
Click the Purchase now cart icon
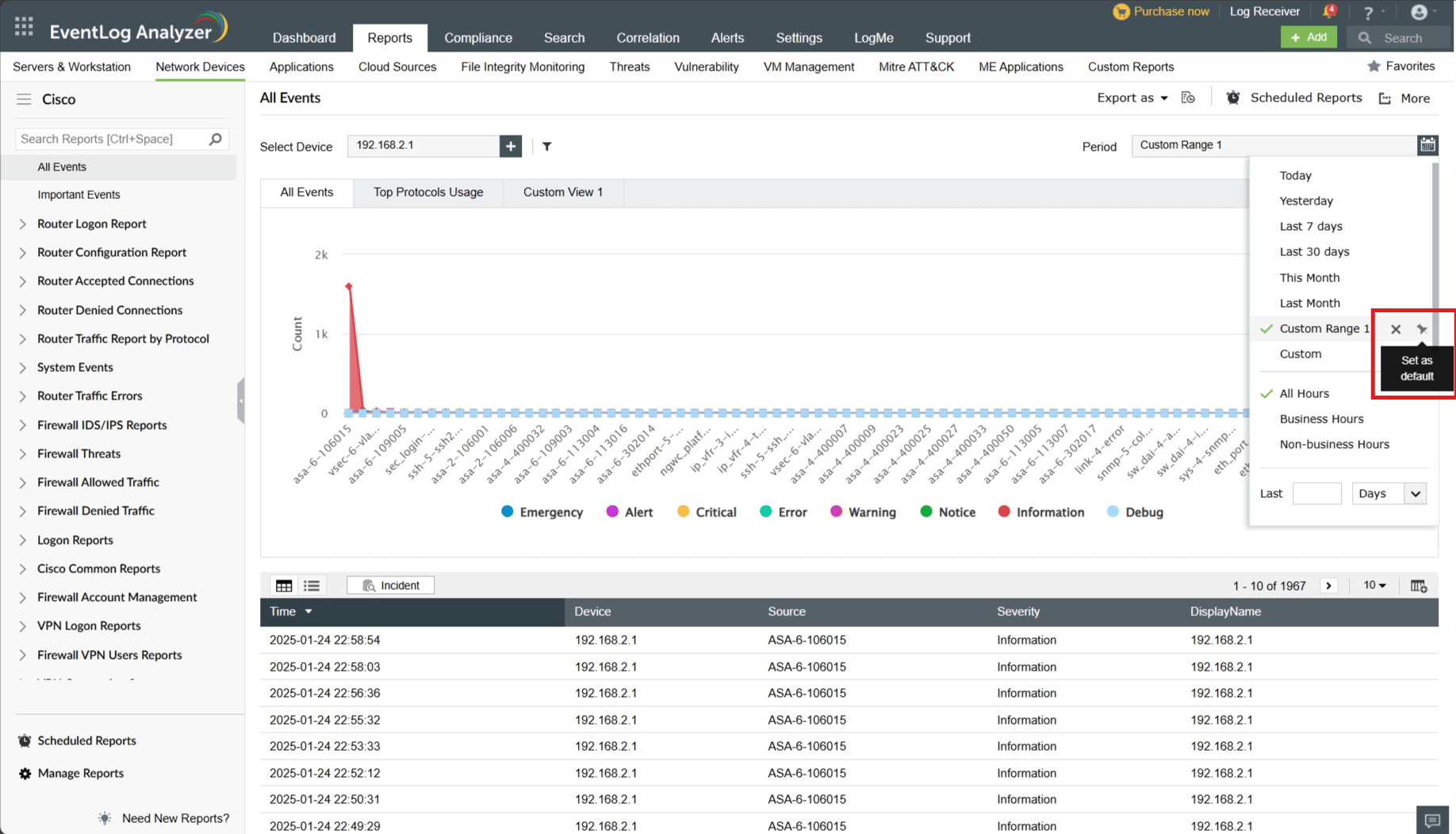[1121, 12]
